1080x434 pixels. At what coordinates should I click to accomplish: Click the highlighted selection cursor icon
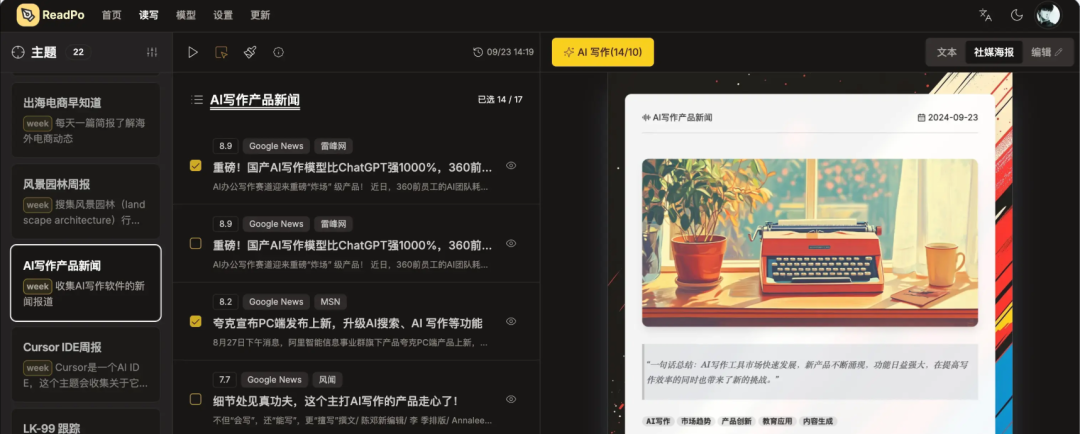tap(221, 52)
